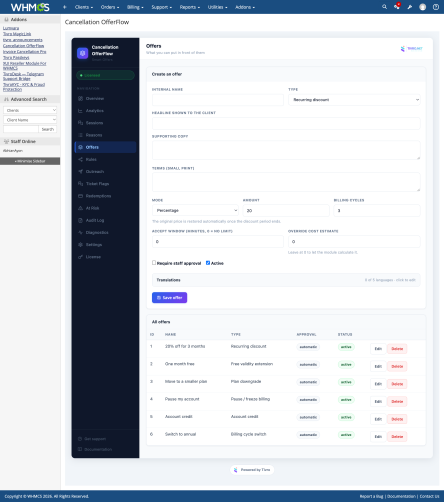Open the Clients dropdown in Advanced Search
The width and height of the screenshot is (444, 502).
[30, 110]
